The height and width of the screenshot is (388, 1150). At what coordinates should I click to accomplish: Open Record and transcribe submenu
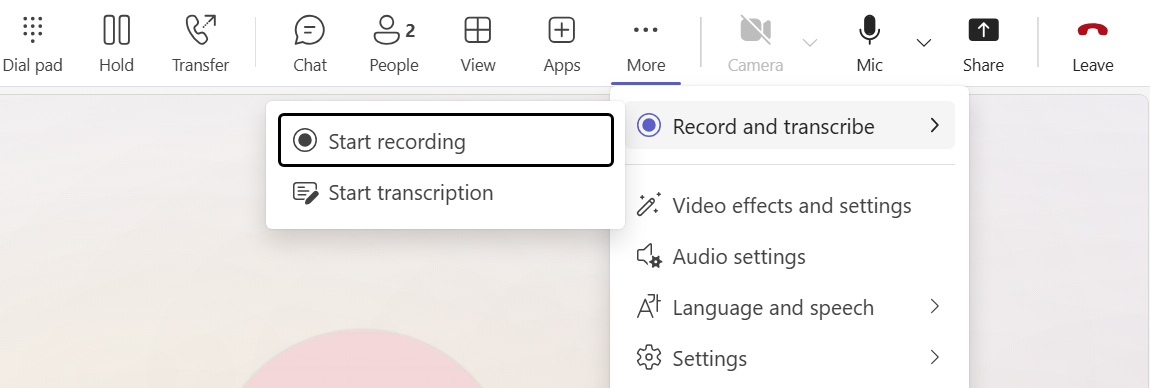(x=790, y=126)
